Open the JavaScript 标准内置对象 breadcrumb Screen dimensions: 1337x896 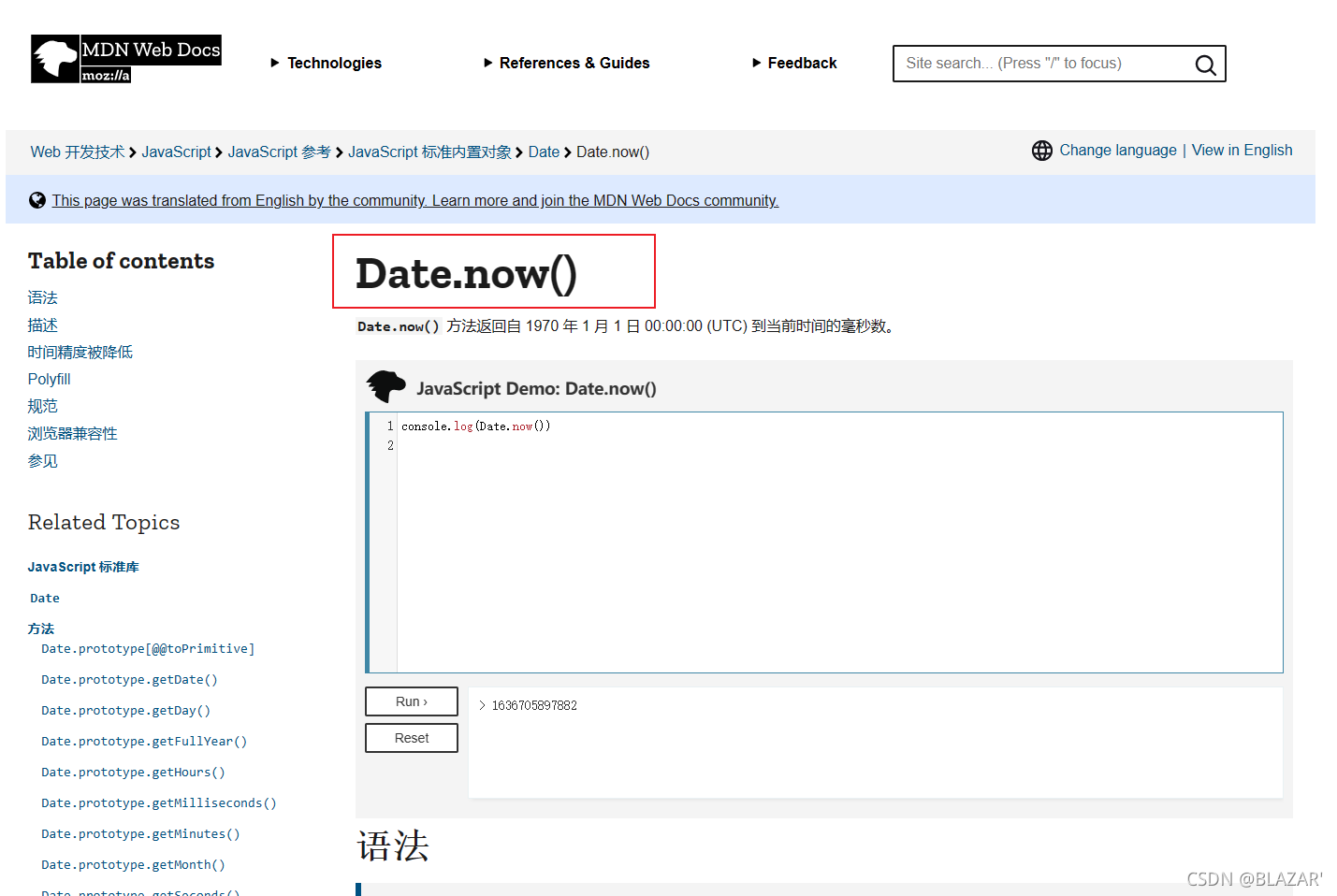point(429,152)
